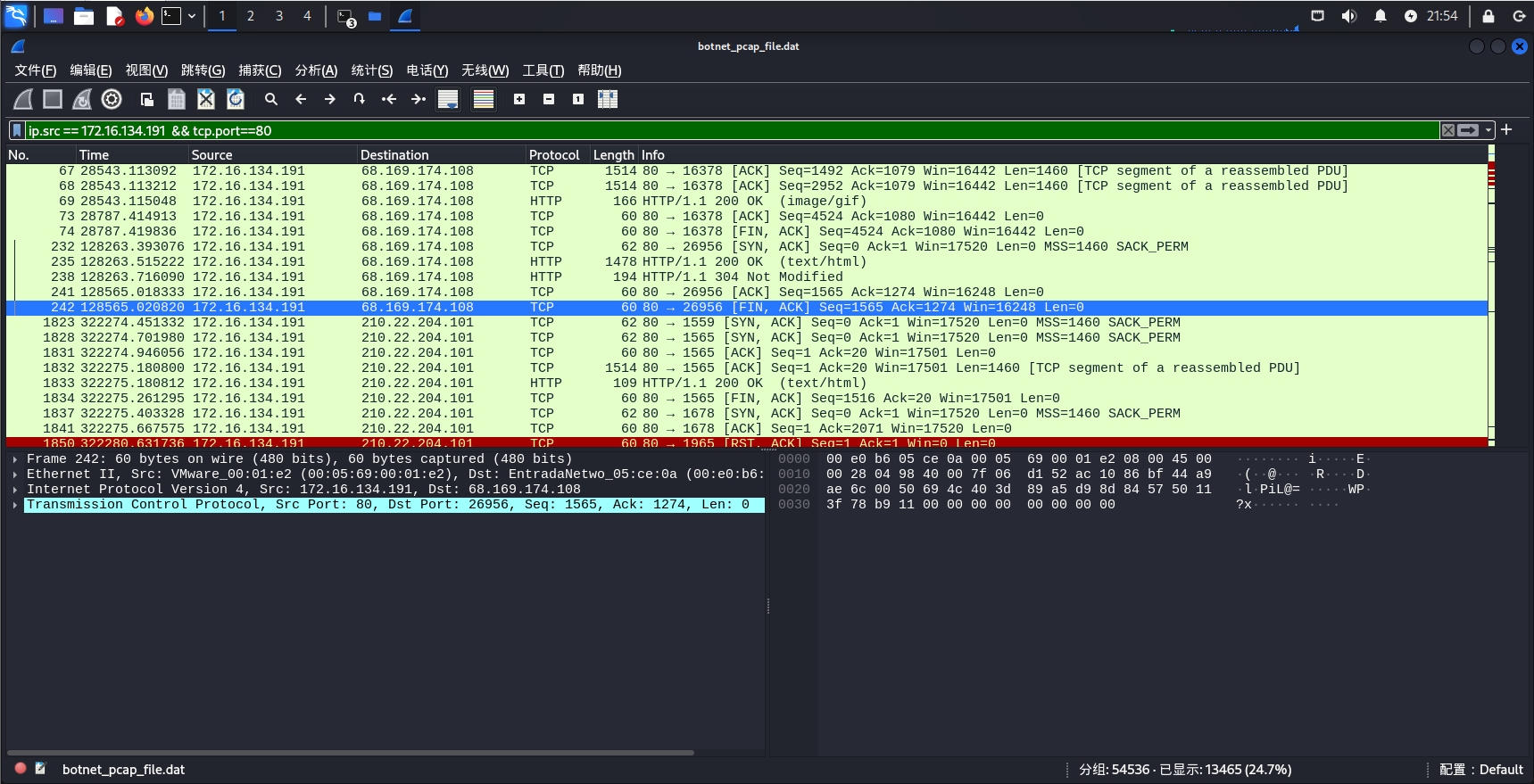
Task: Reset text to normal size
Action: [x=578, y=99]
